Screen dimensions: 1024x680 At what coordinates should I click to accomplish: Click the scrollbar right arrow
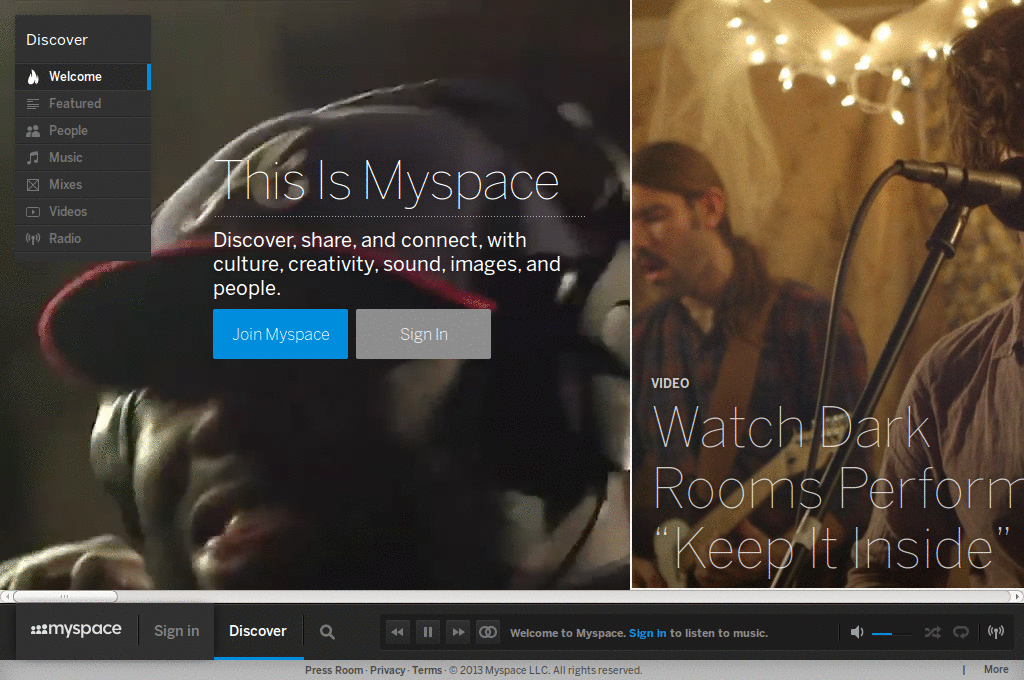coord(1017,596)
